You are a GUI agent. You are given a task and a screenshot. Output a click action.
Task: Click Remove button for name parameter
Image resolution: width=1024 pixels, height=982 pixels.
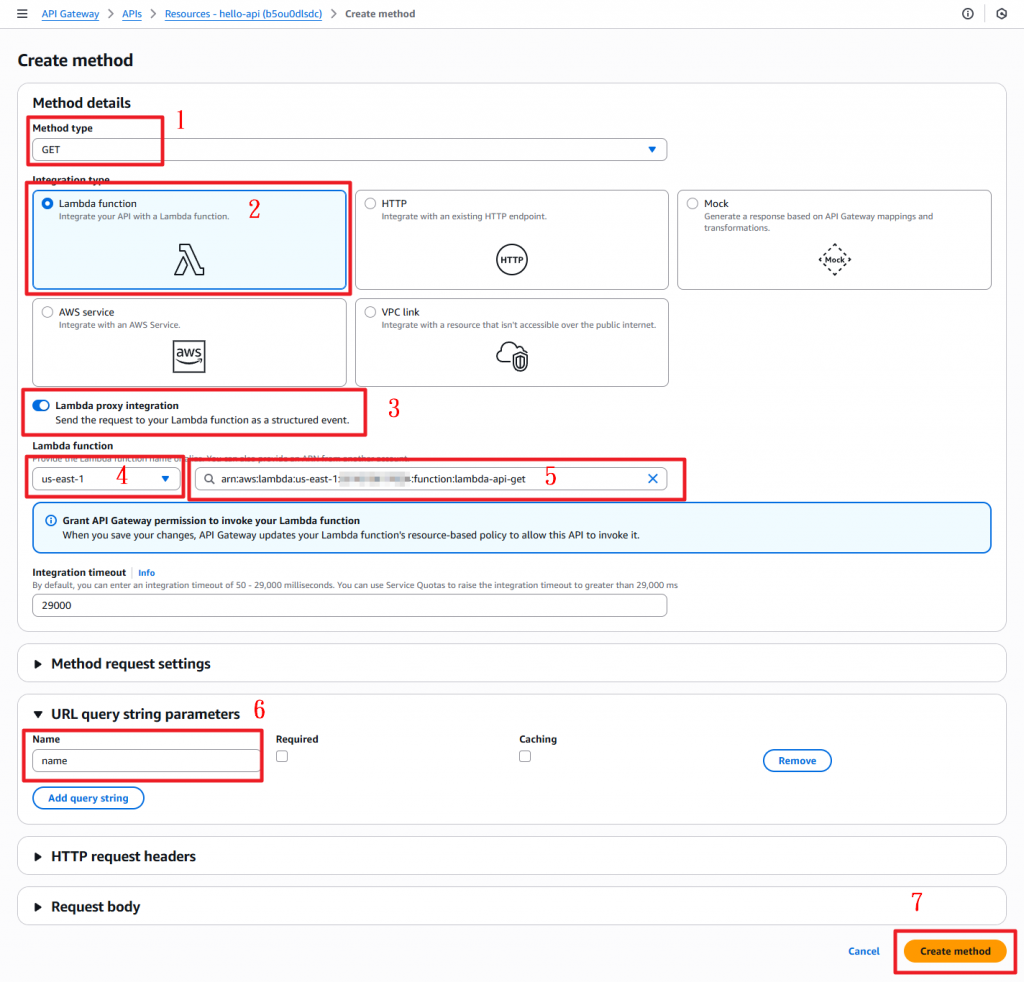pos(797,761)
